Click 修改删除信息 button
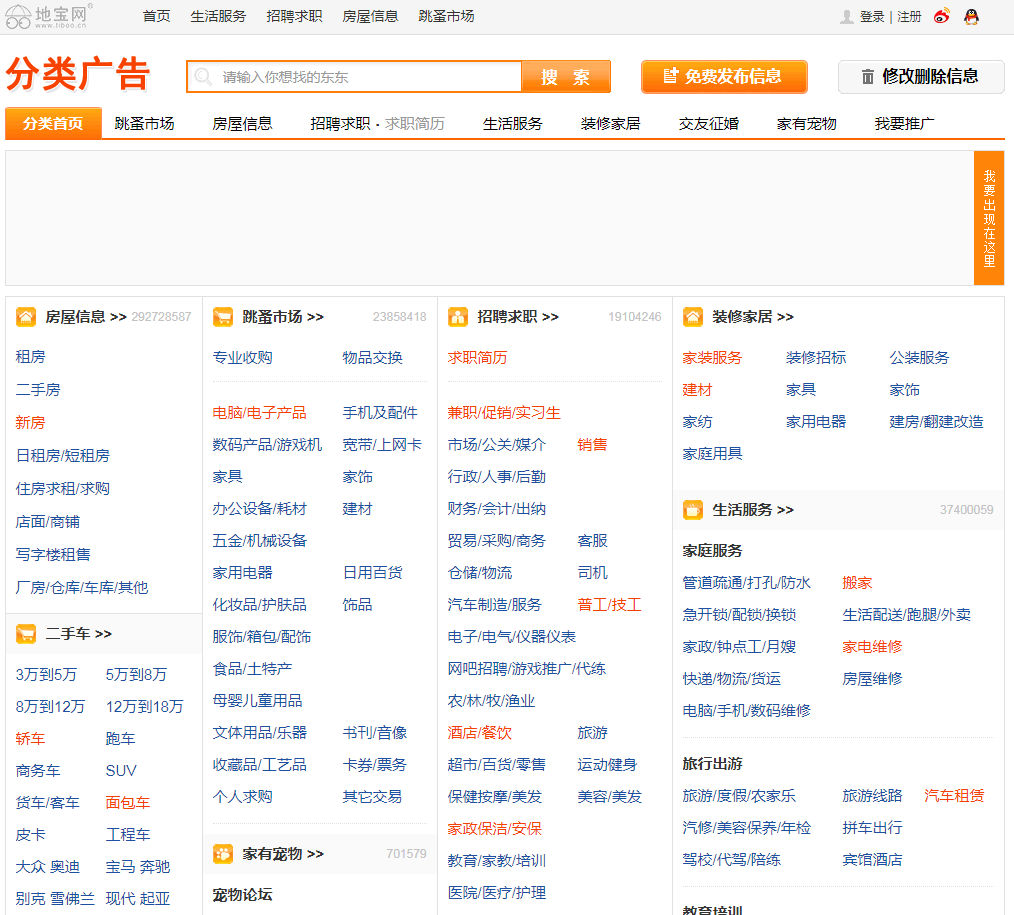 [x=921, y=76]
